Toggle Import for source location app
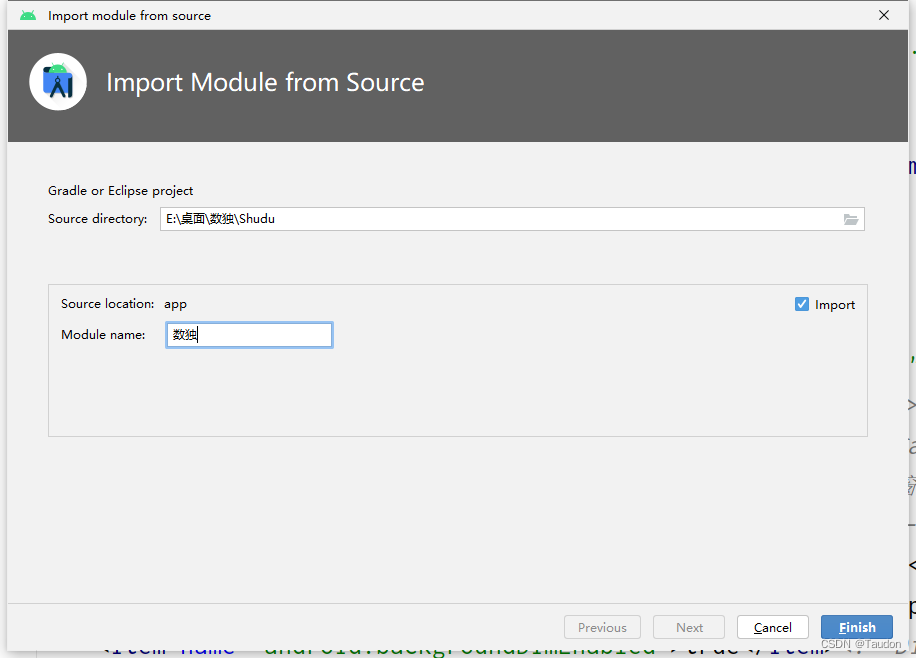Screen dimensions: 916x658 [x=802, y=304]
